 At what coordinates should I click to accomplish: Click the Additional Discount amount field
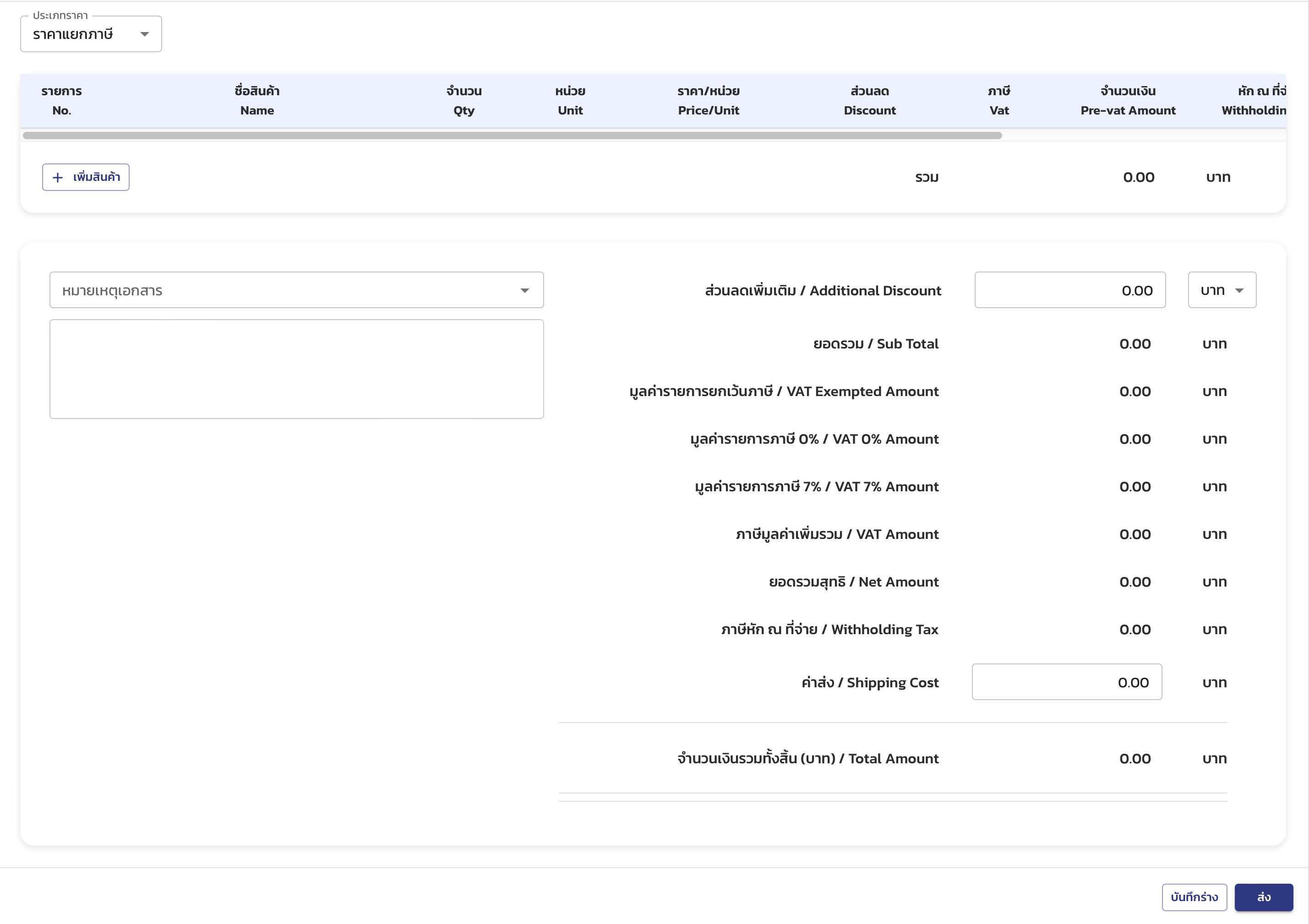[1070, 290]
